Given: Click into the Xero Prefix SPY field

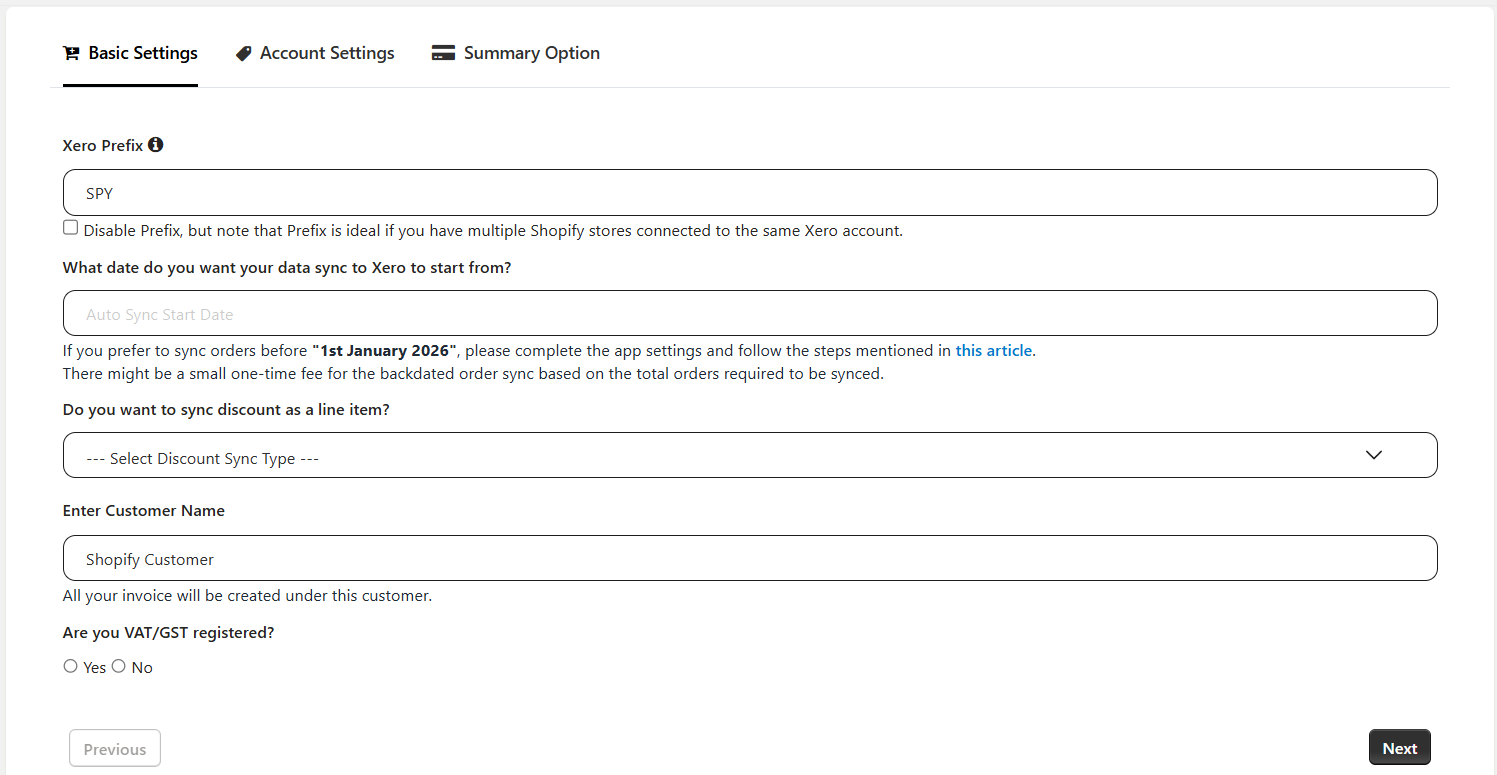Looking at the screenshot, I should coord(750,193).
